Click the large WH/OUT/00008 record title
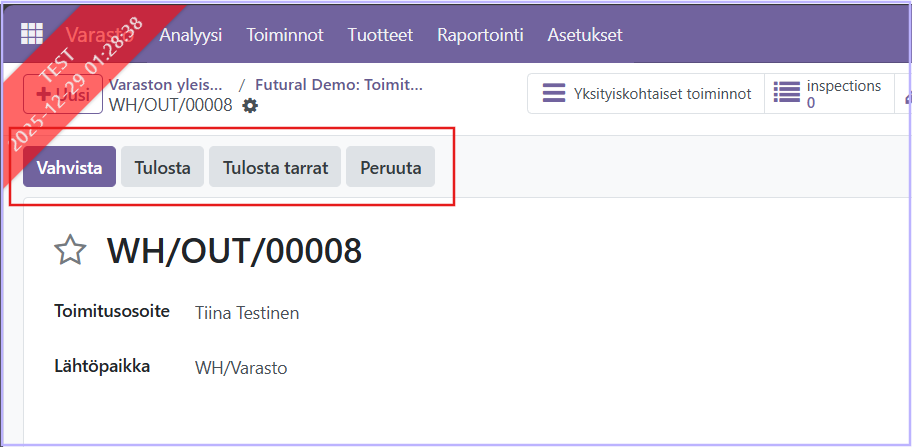 [x=234, y=251]
